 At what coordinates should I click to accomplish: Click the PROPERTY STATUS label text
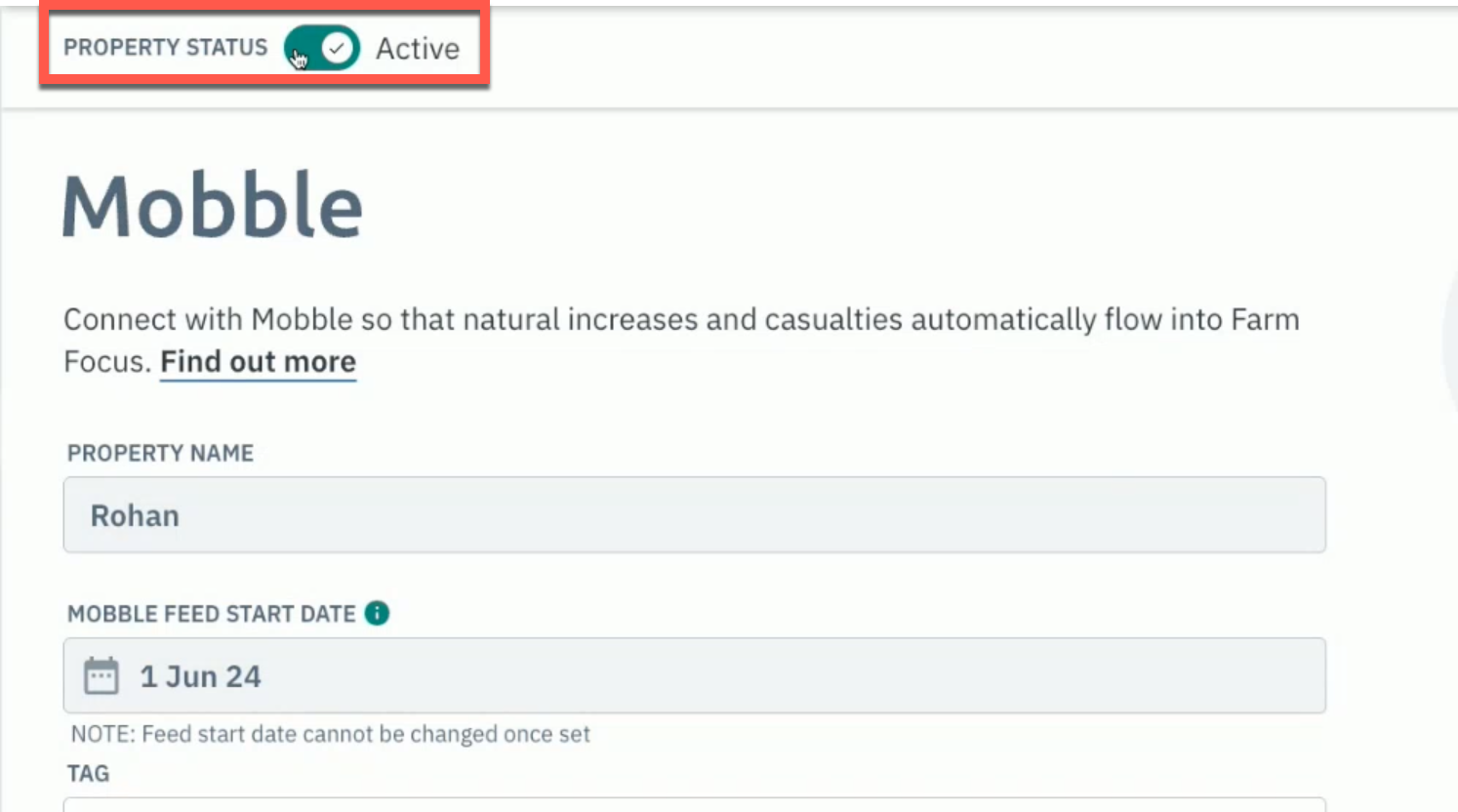click(x=165, y=48)
